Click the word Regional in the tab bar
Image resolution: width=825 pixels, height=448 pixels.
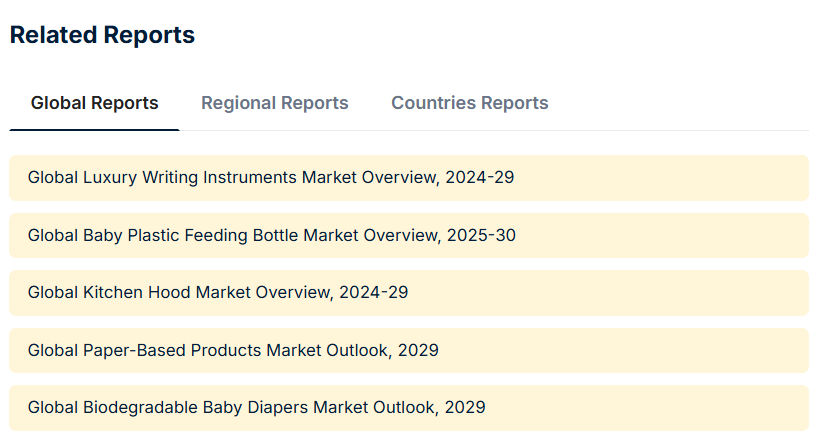[231, 103]
